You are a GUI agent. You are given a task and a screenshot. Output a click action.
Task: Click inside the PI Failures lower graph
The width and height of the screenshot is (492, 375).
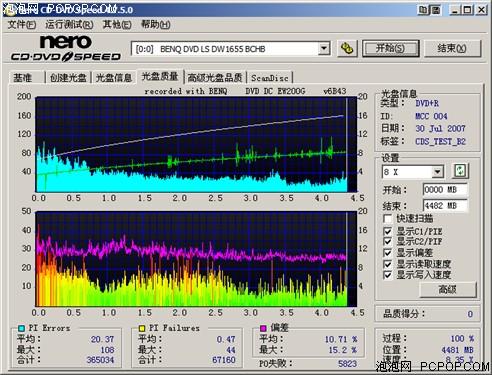(x=196, y=259)
